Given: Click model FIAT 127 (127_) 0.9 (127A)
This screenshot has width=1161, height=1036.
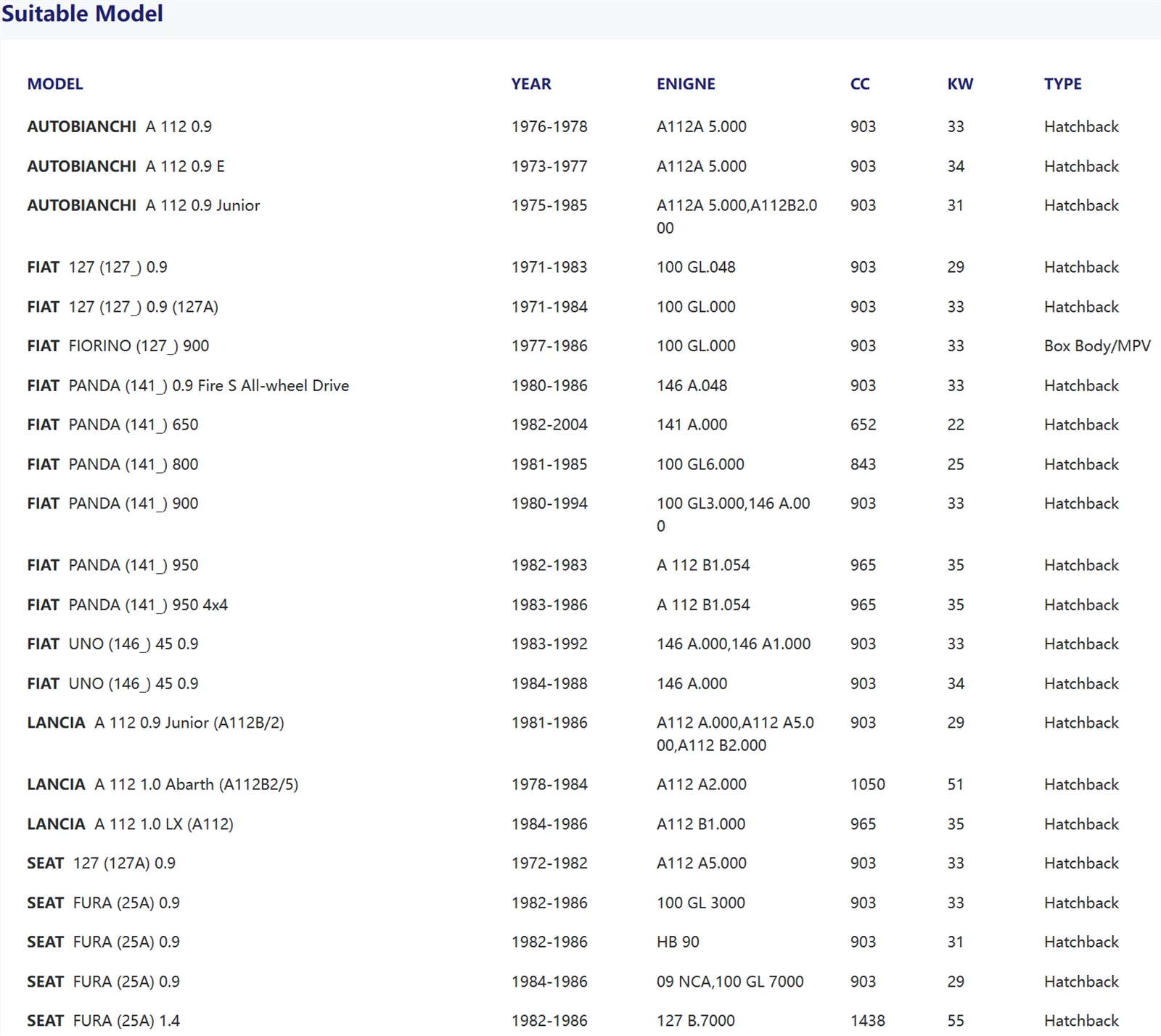Looking at the screenshot, I should tap(123, 307).
